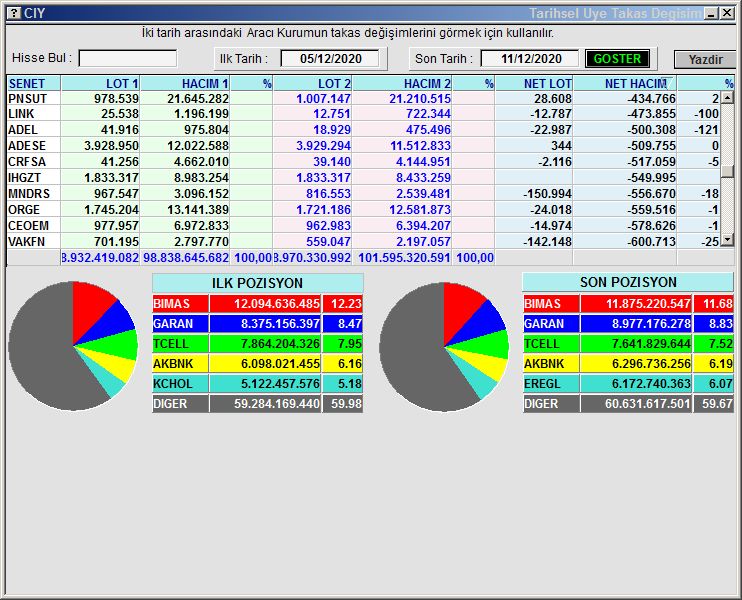This screenshot has height=600, width=742.
Task: Click value 12.094.636.485 in ILK POZISYON
Action: point(265,304)
